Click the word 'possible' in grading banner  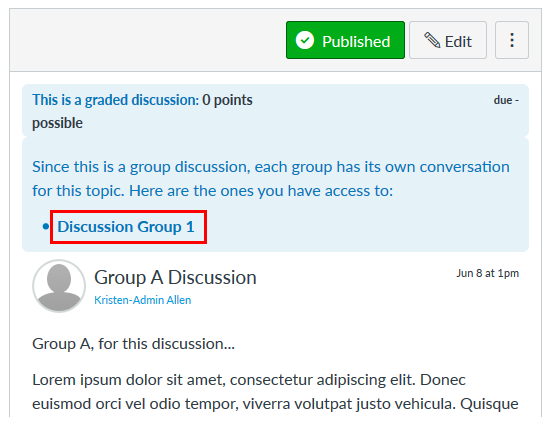[58, 124]
